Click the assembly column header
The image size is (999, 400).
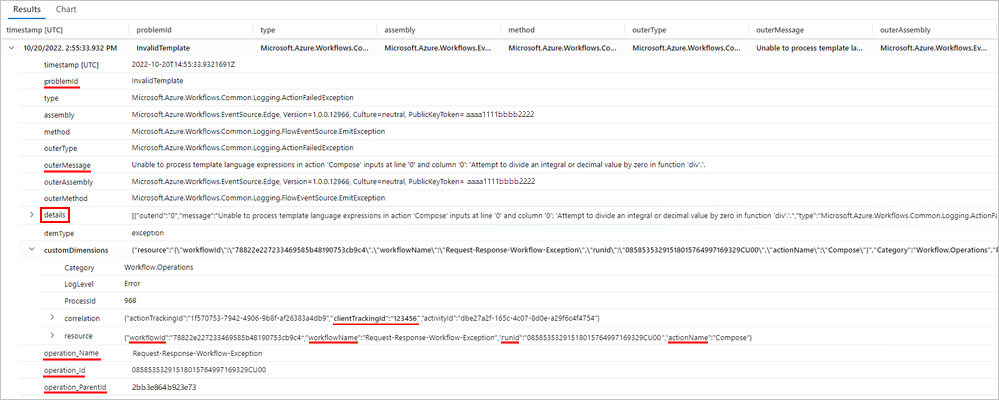pyautogui.click(x=399, y=30)
